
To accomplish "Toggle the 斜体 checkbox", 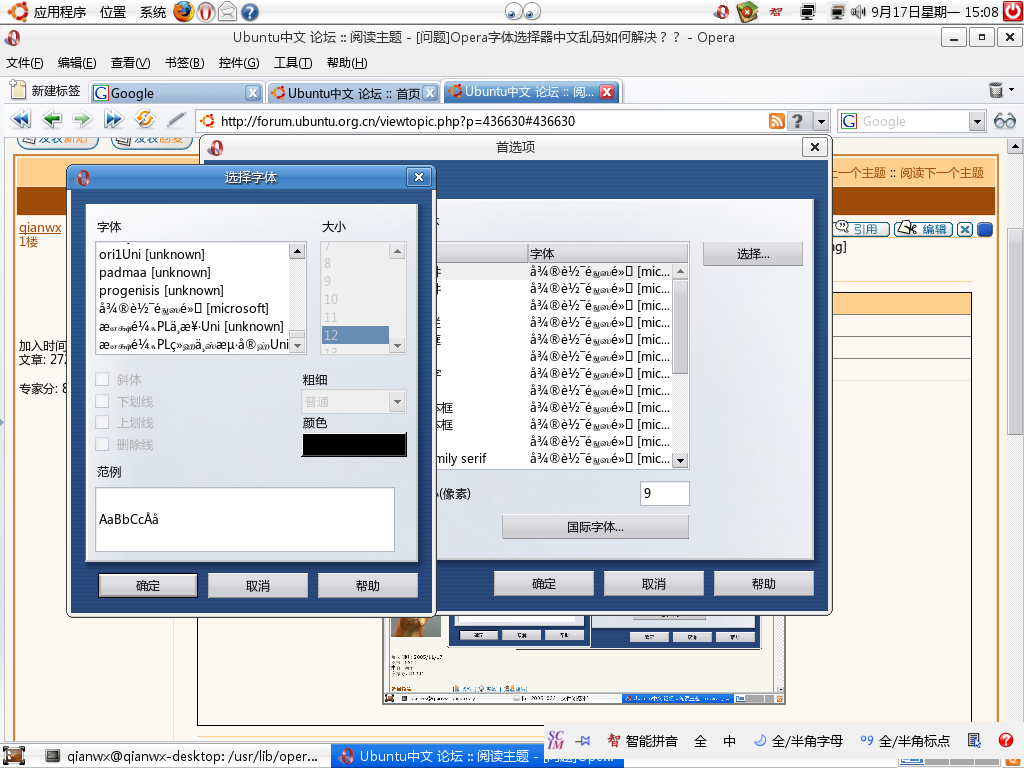I will click(x=103, y=379).
